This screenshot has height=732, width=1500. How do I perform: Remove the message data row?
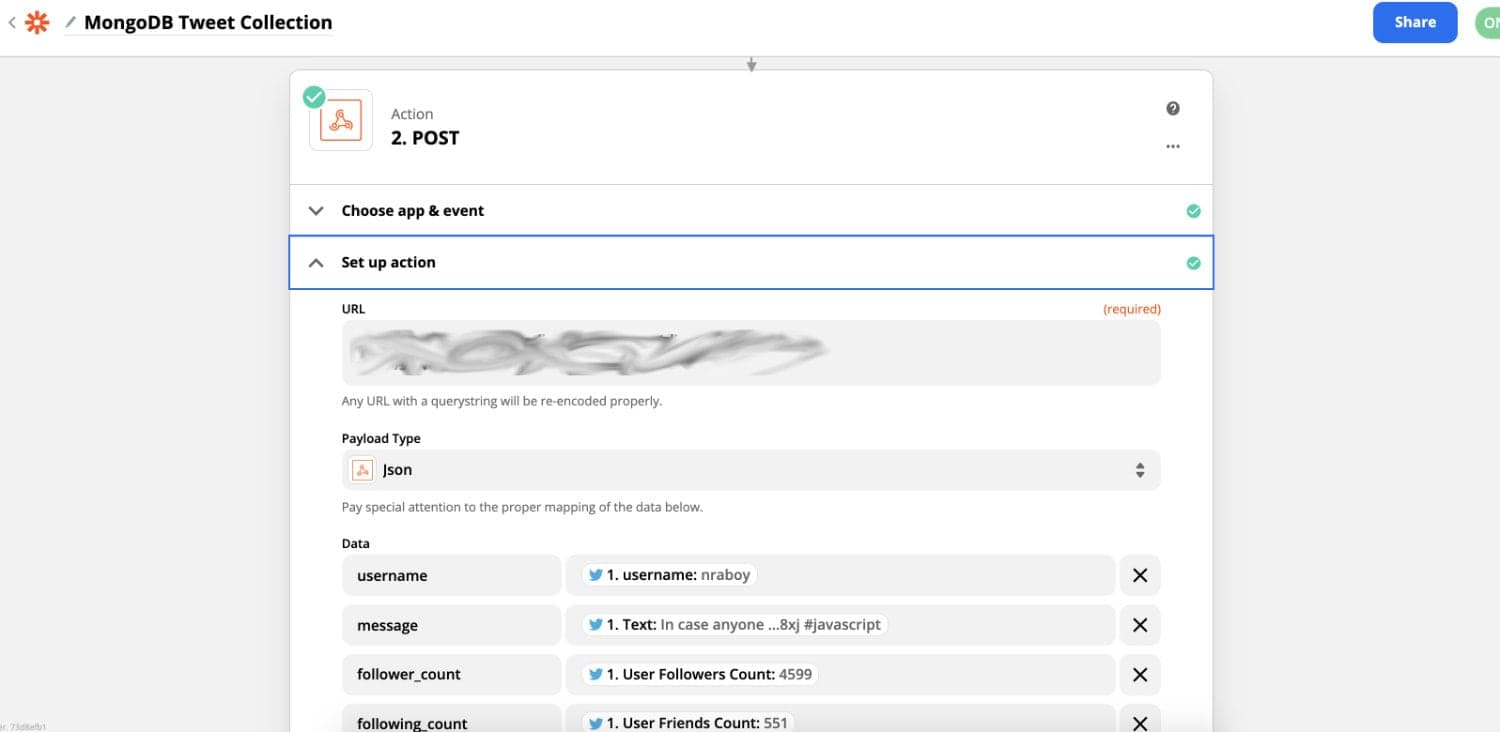[x=1139, y=625]
